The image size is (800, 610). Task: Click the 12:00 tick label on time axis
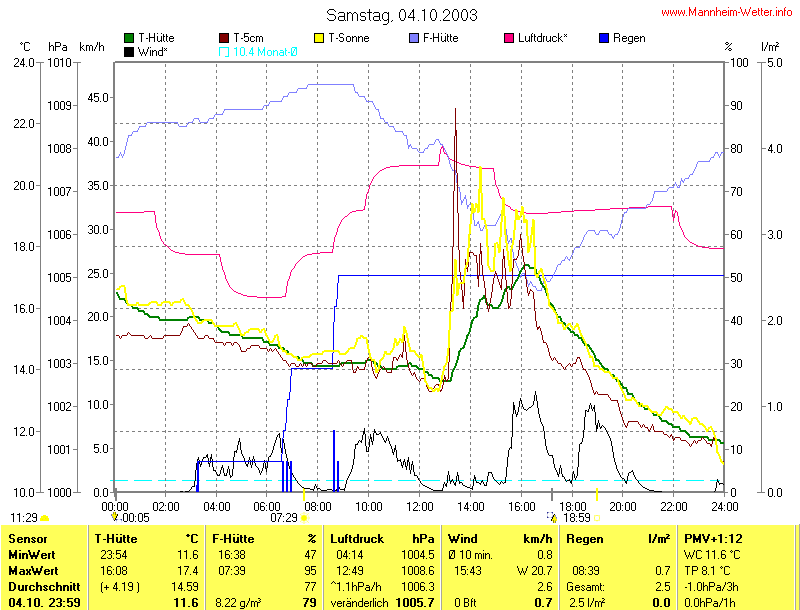[x=419, y=507]
